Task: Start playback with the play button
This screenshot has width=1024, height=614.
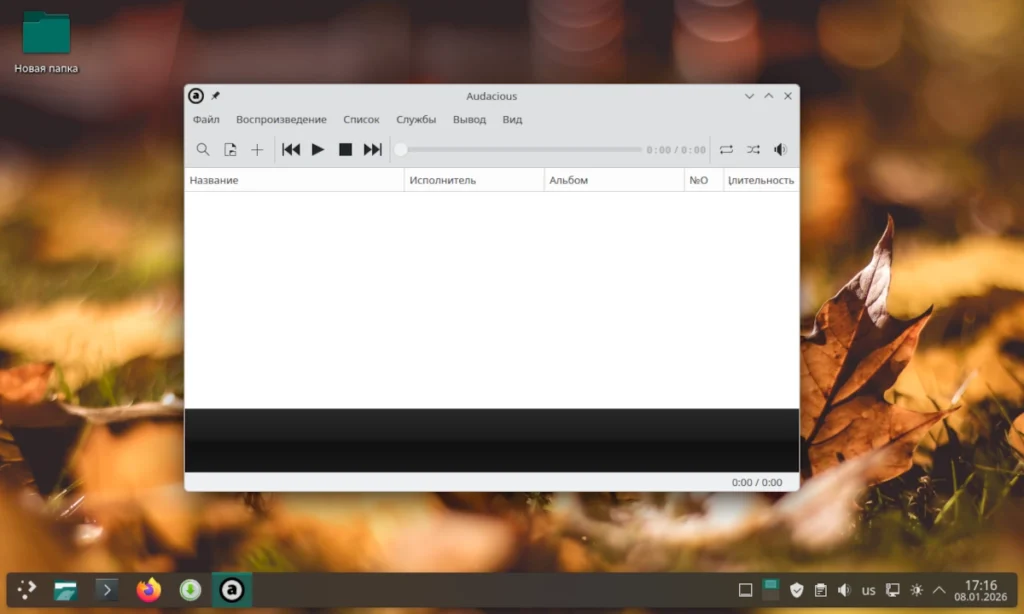Action: click(318, 150)
